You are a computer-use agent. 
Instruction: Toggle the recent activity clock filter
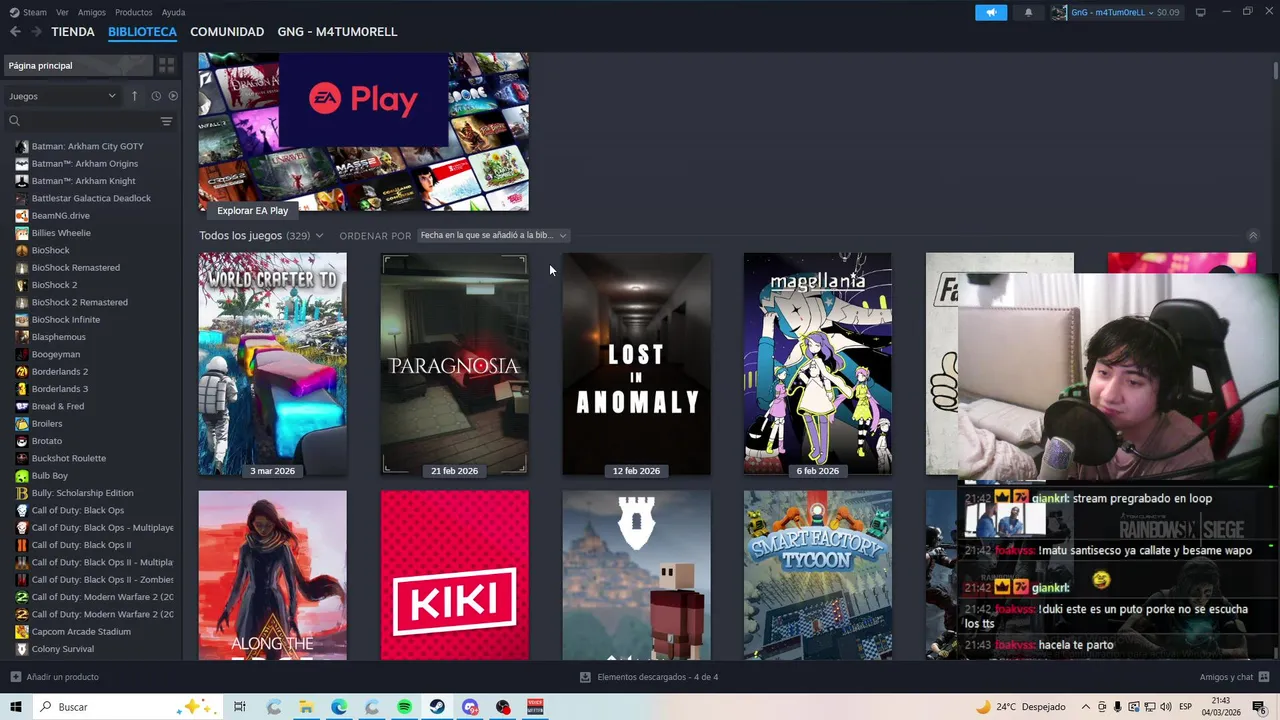click(x=156, y=96)
